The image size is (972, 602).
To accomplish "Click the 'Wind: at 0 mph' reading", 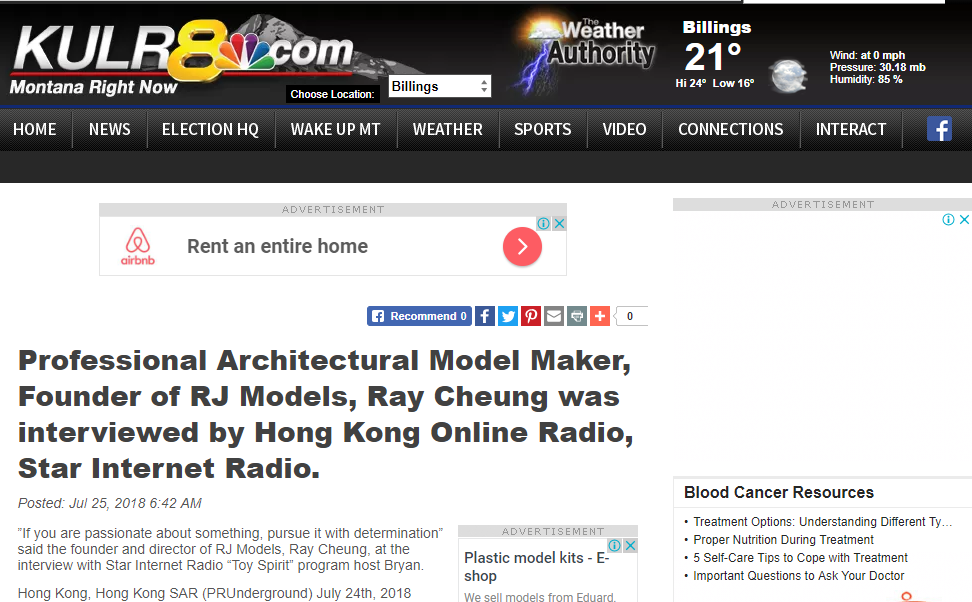I will 867,55.
